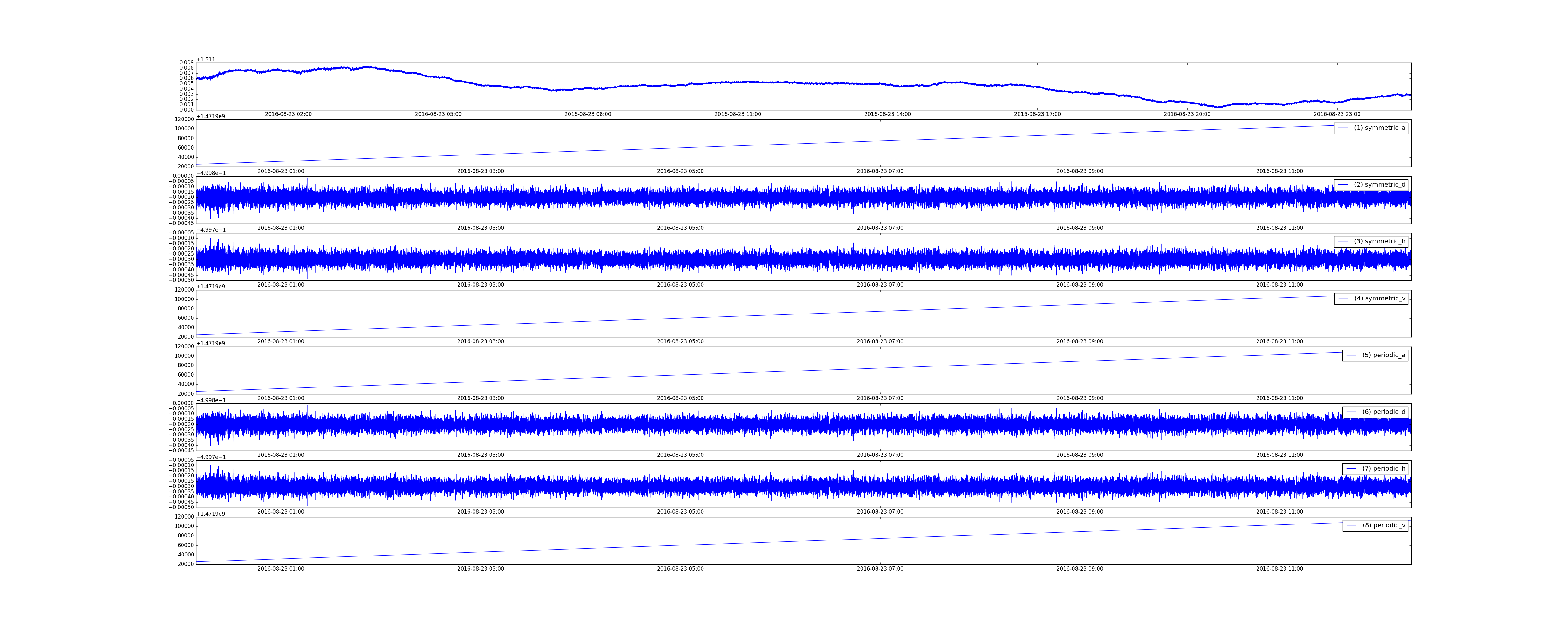Click the 120000 y-axis label of periodic_v plot
1568x627 pixels.
point(184,517)
